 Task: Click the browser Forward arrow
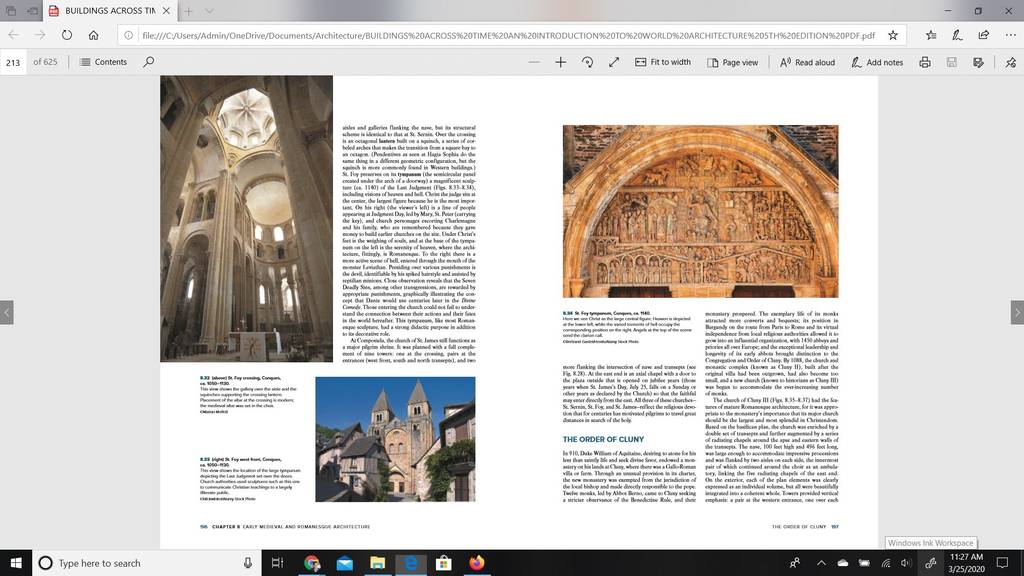coord(40,35)
